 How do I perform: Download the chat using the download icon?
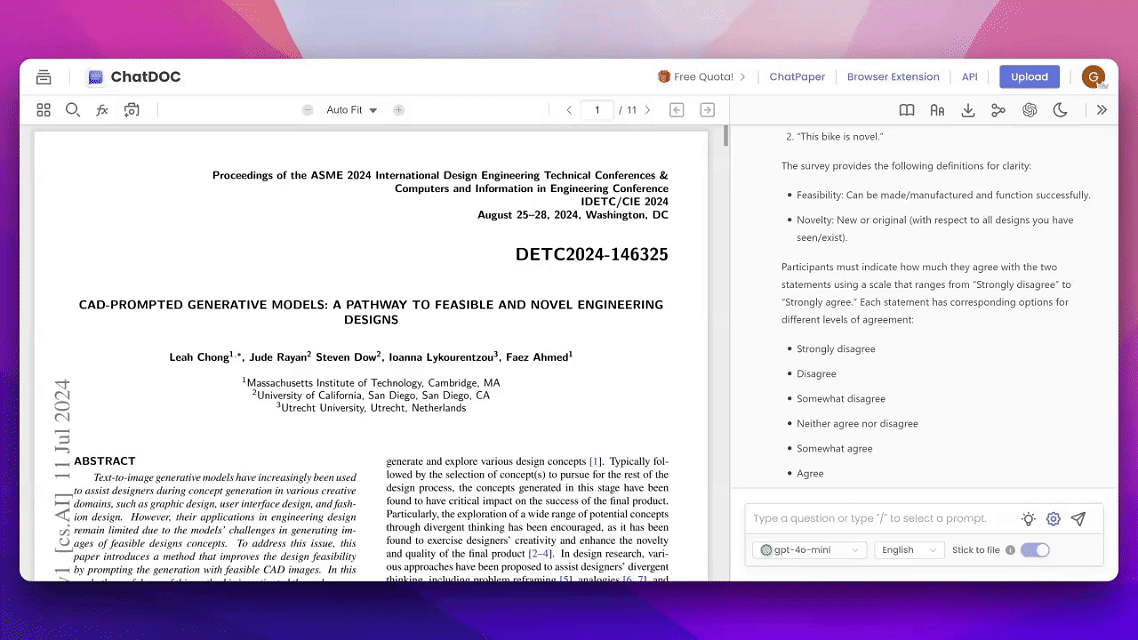968,110
